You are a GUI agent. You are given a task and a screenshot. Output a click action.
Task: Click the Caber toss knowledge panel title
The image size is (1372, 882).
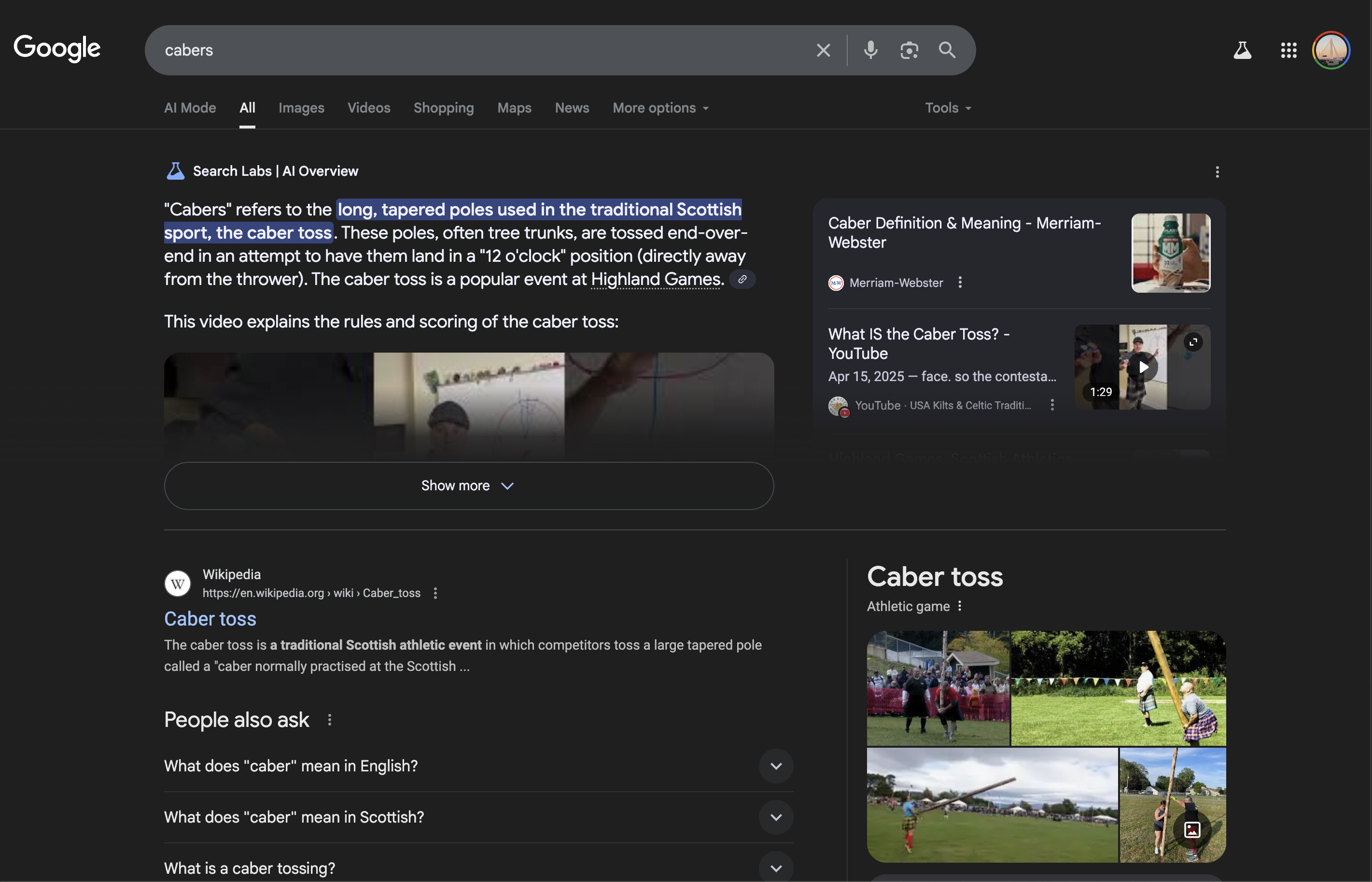[935, 576]
